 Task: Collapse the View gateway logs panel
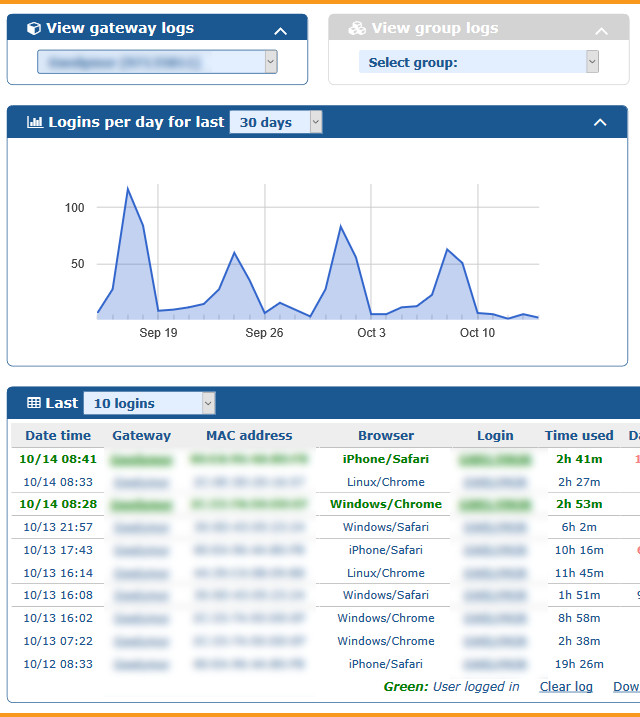[281, 30]
